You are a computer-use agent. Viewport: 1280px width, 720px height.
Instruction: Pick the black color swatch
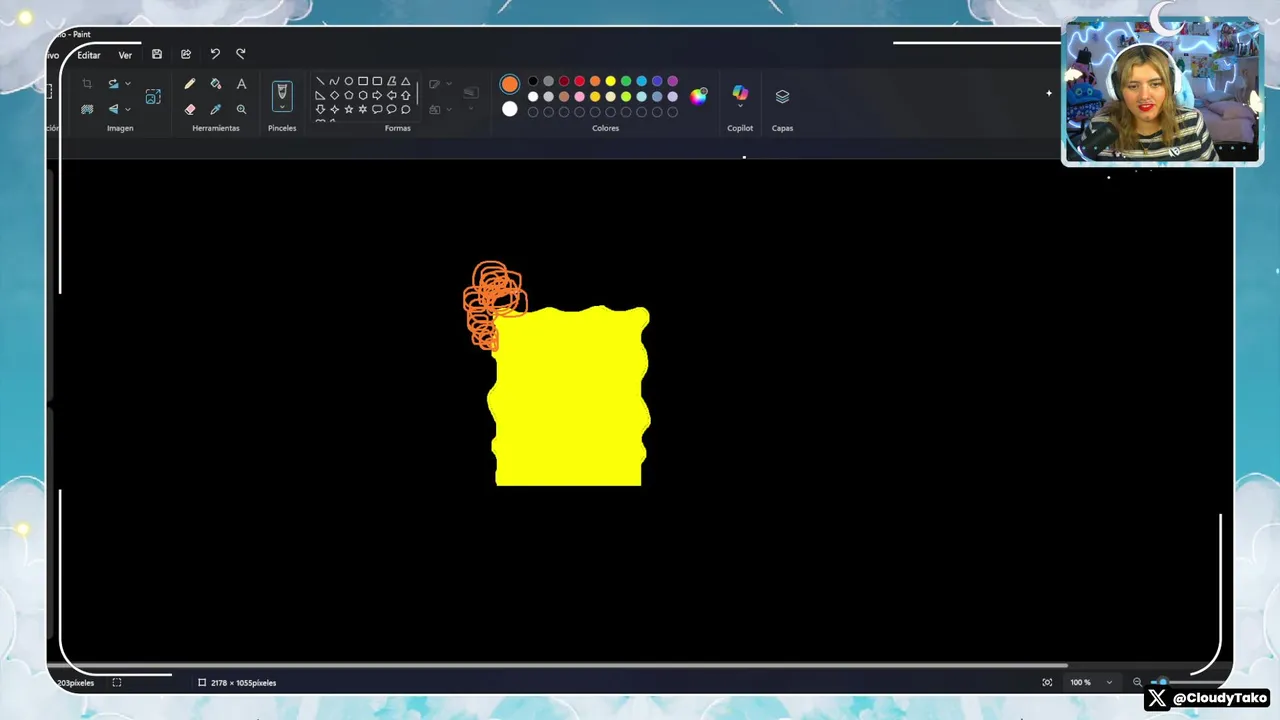[x=533, y=81]
